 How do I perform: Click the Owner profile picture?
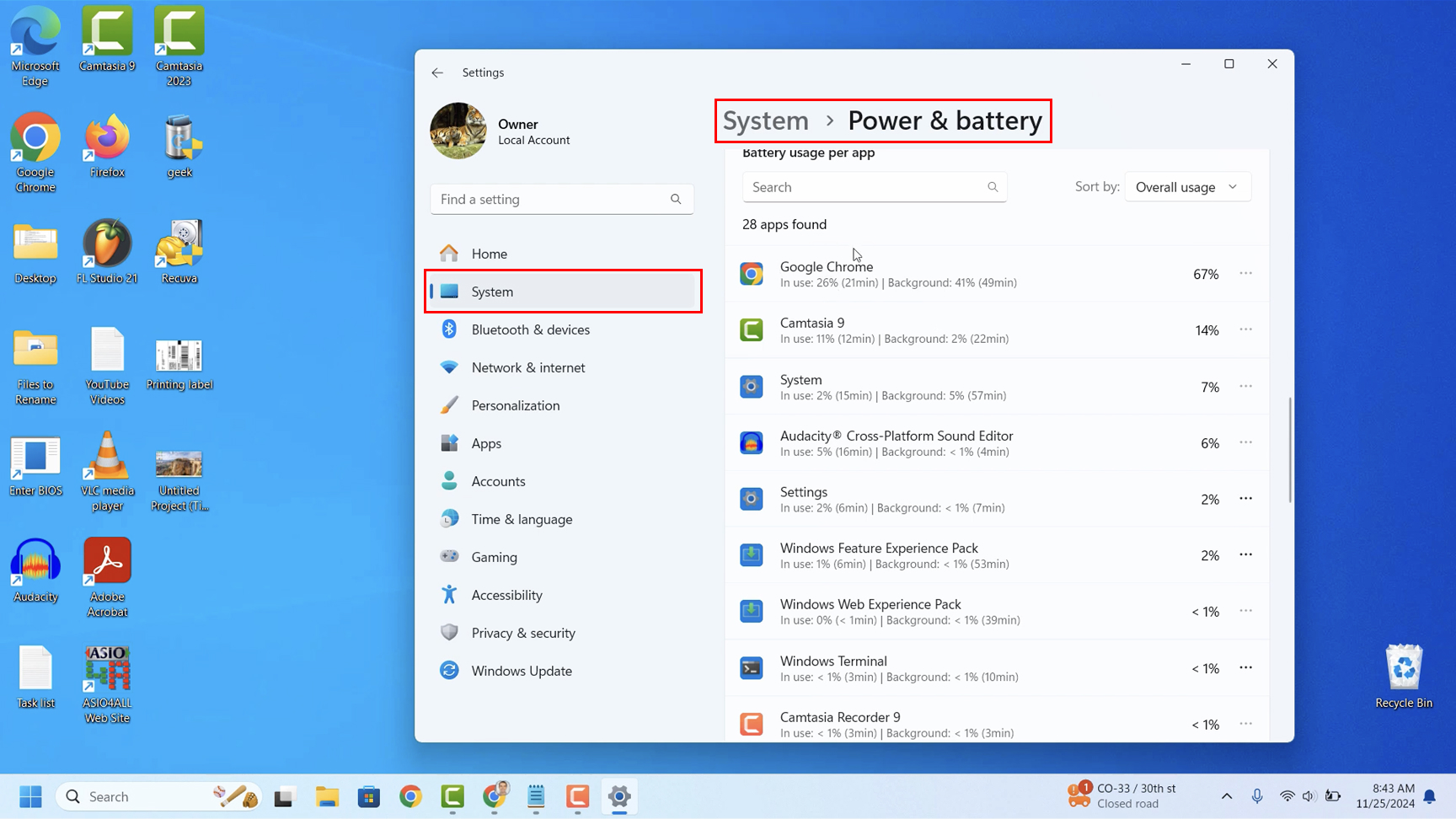[x=458, y=131]
